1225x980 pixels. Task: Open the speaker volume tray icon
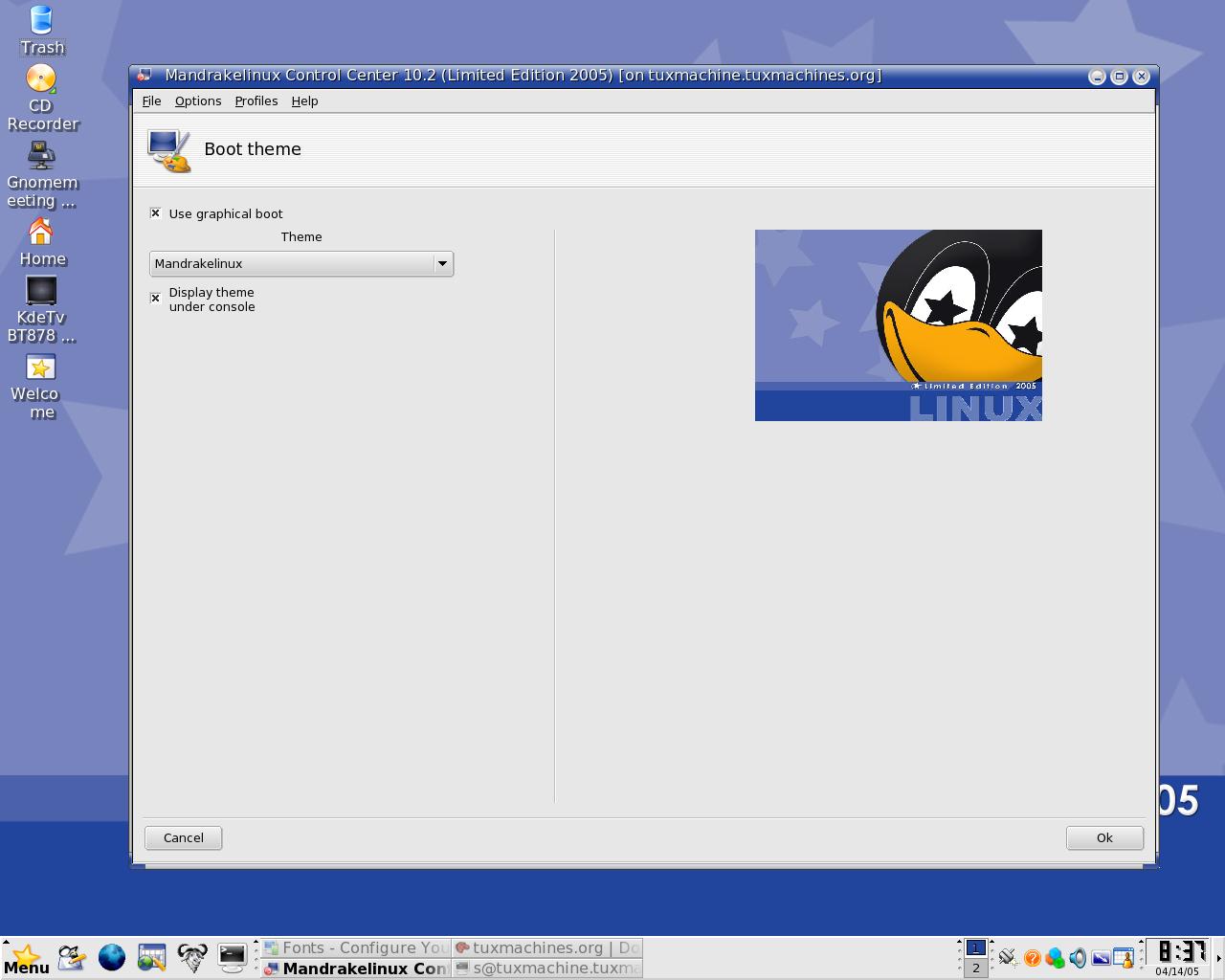click(1078, 957)
